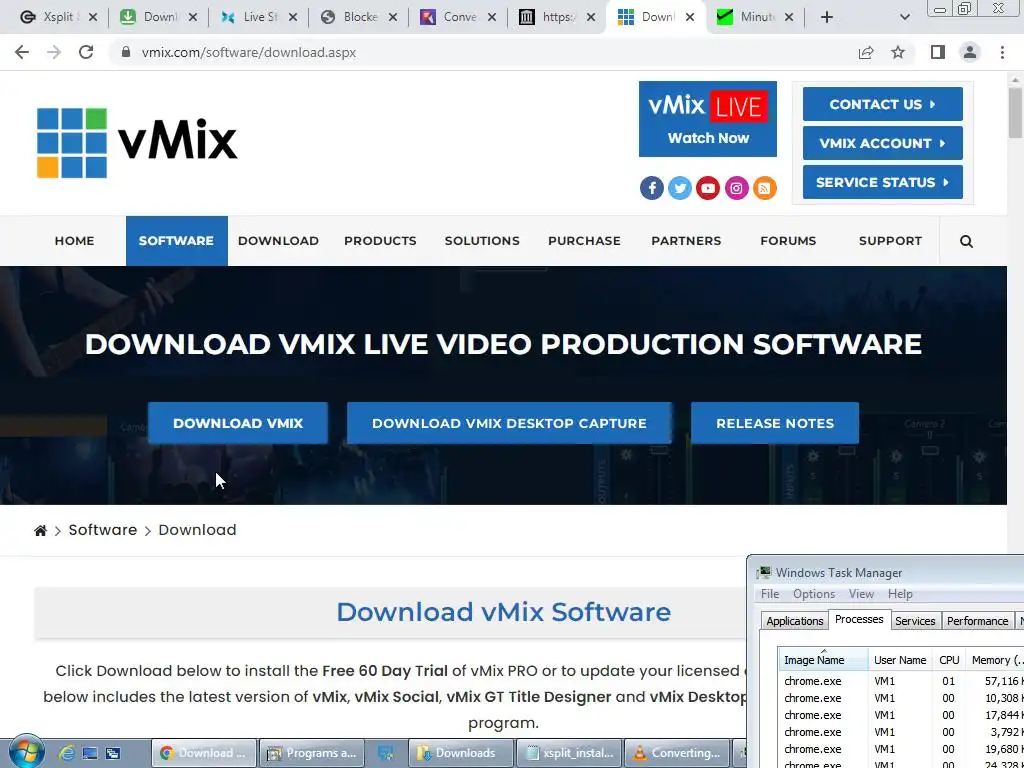Click the CONTACT US button
Viewport: 1024px width, 768px height.
(x=883, y=104)
